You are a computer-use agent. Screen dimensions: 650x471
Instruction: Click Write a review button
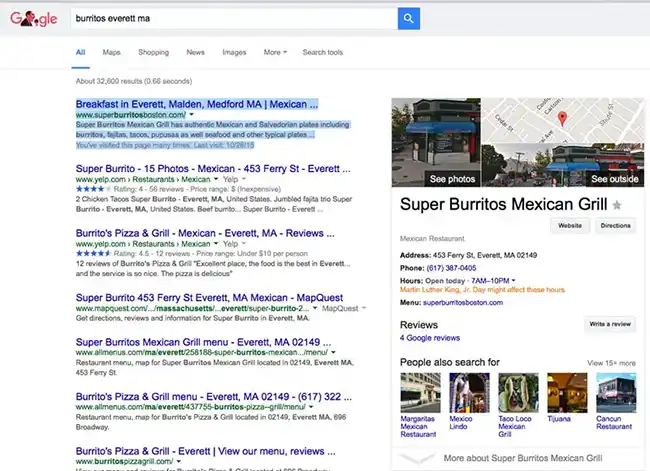tap(610, 324)
